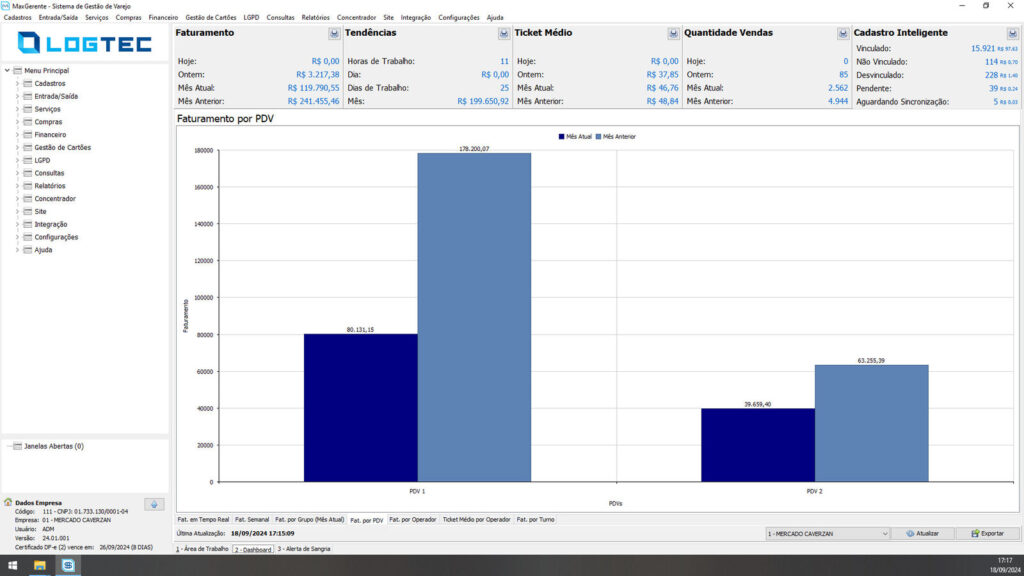Viewport: 1024px width, 576px height.
Task: Click the Faturamento panel save icon
Action: pos(334,33)
